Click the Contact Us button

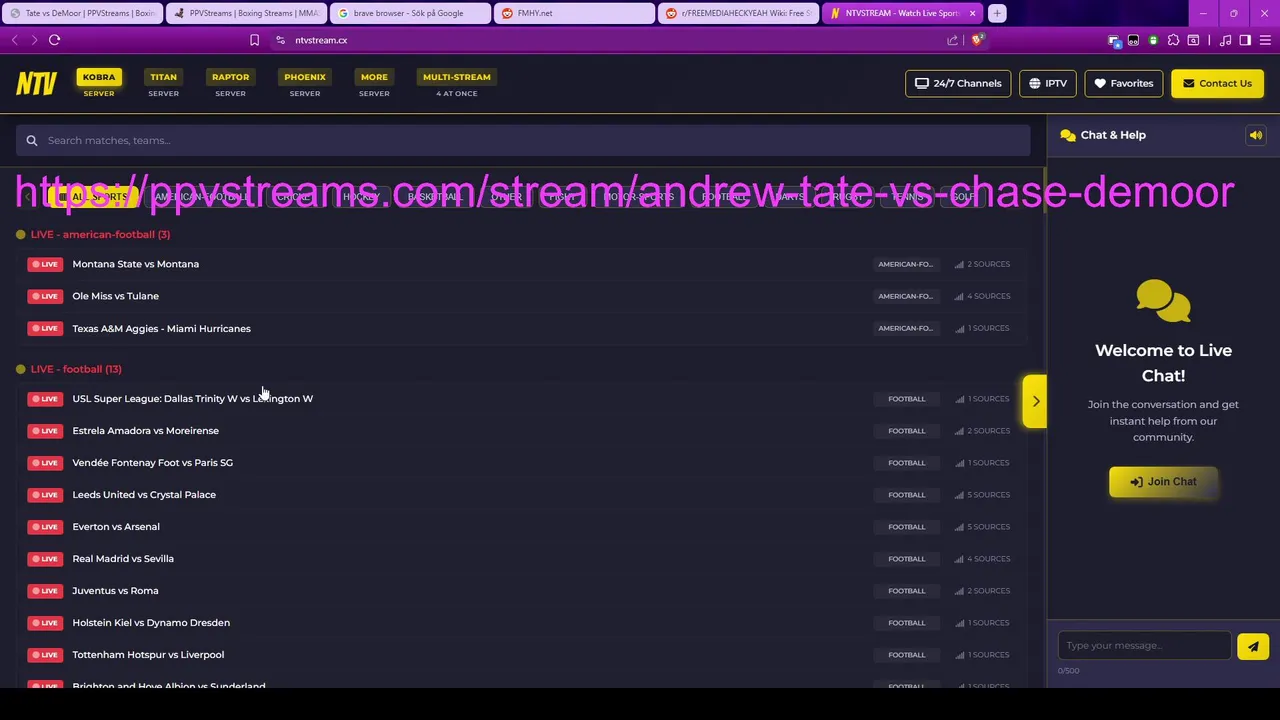pos(1217,84)
